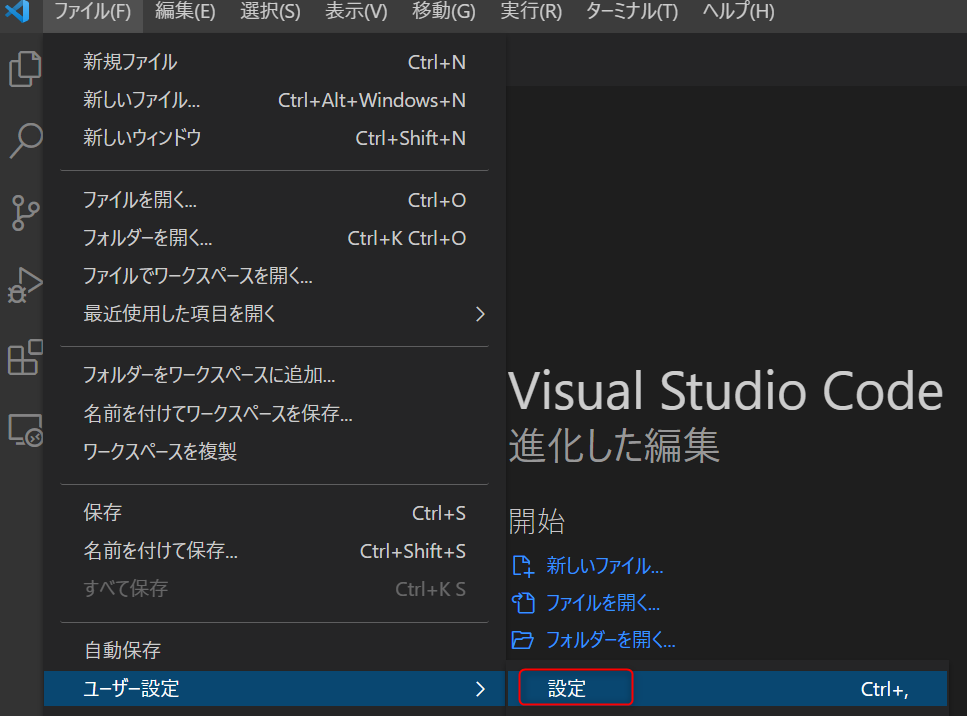967x716 pixels.
Task: Click the Ctrl+Shift+S shortcut text
Action: click(413, 551)
